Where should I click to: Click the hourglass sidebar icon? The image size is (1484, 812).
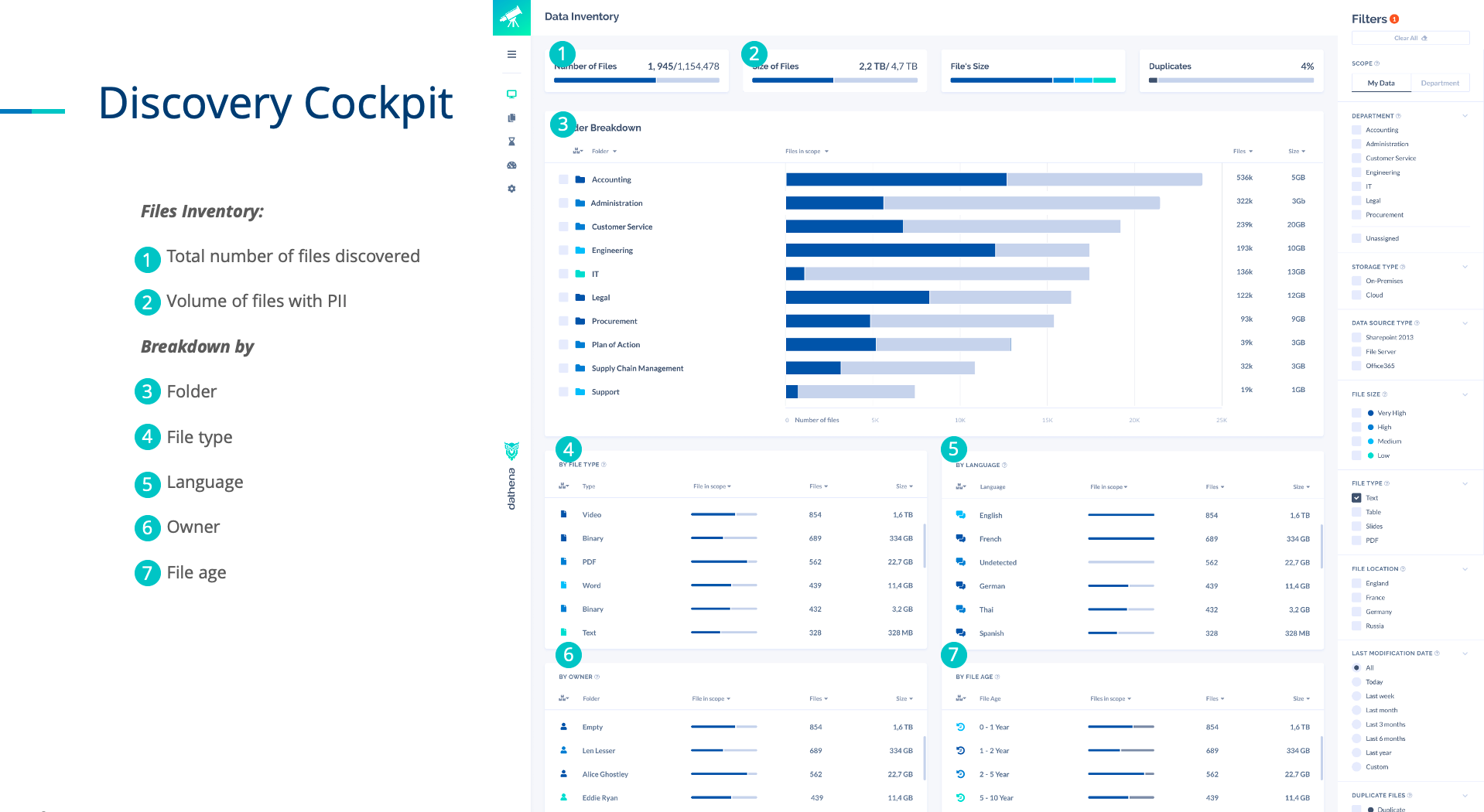[511, 142]
